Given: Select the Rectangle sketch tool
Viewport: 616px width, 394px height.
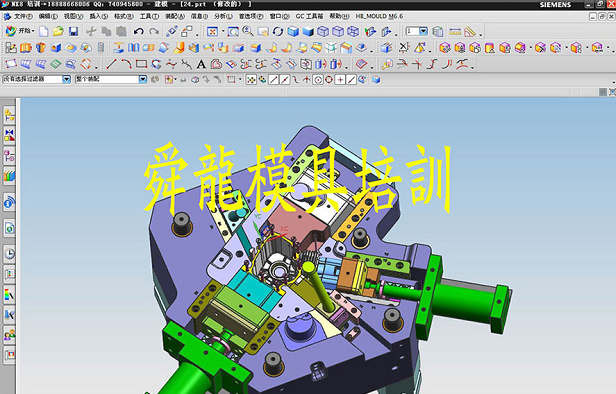Looking at the screenshot, I should [x=141, y=64].
